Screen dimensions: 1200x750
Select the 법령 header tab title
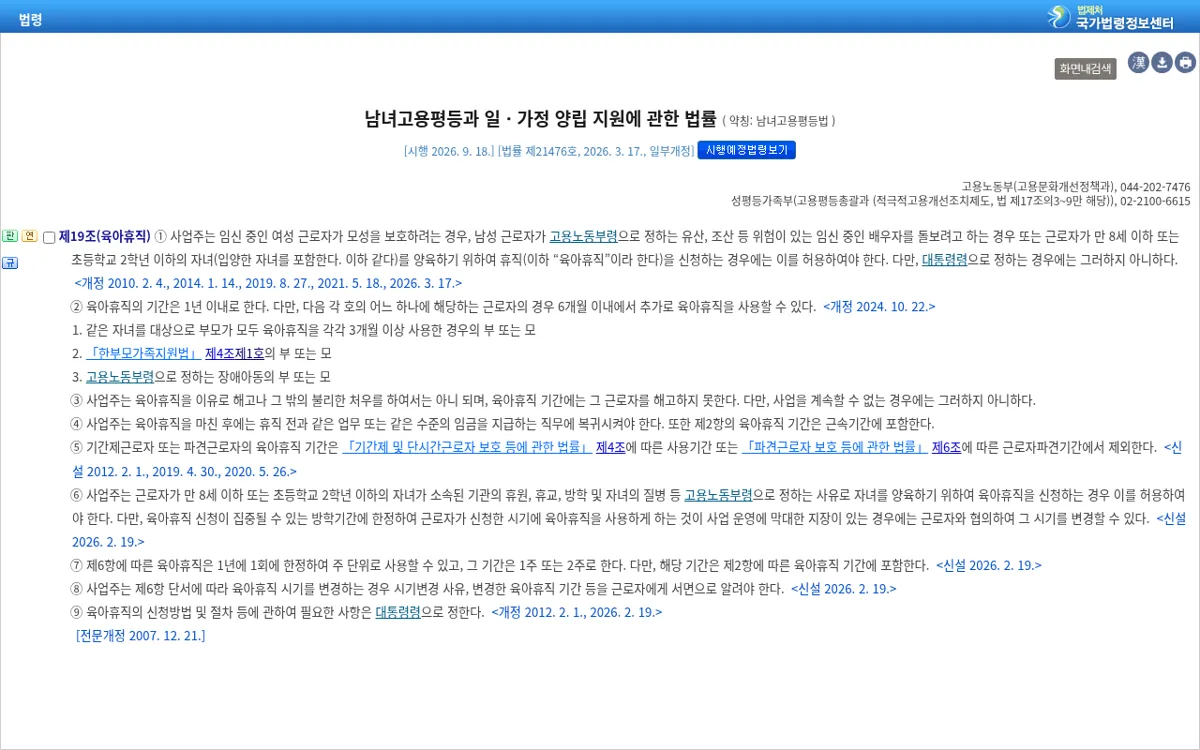(30, 18)
